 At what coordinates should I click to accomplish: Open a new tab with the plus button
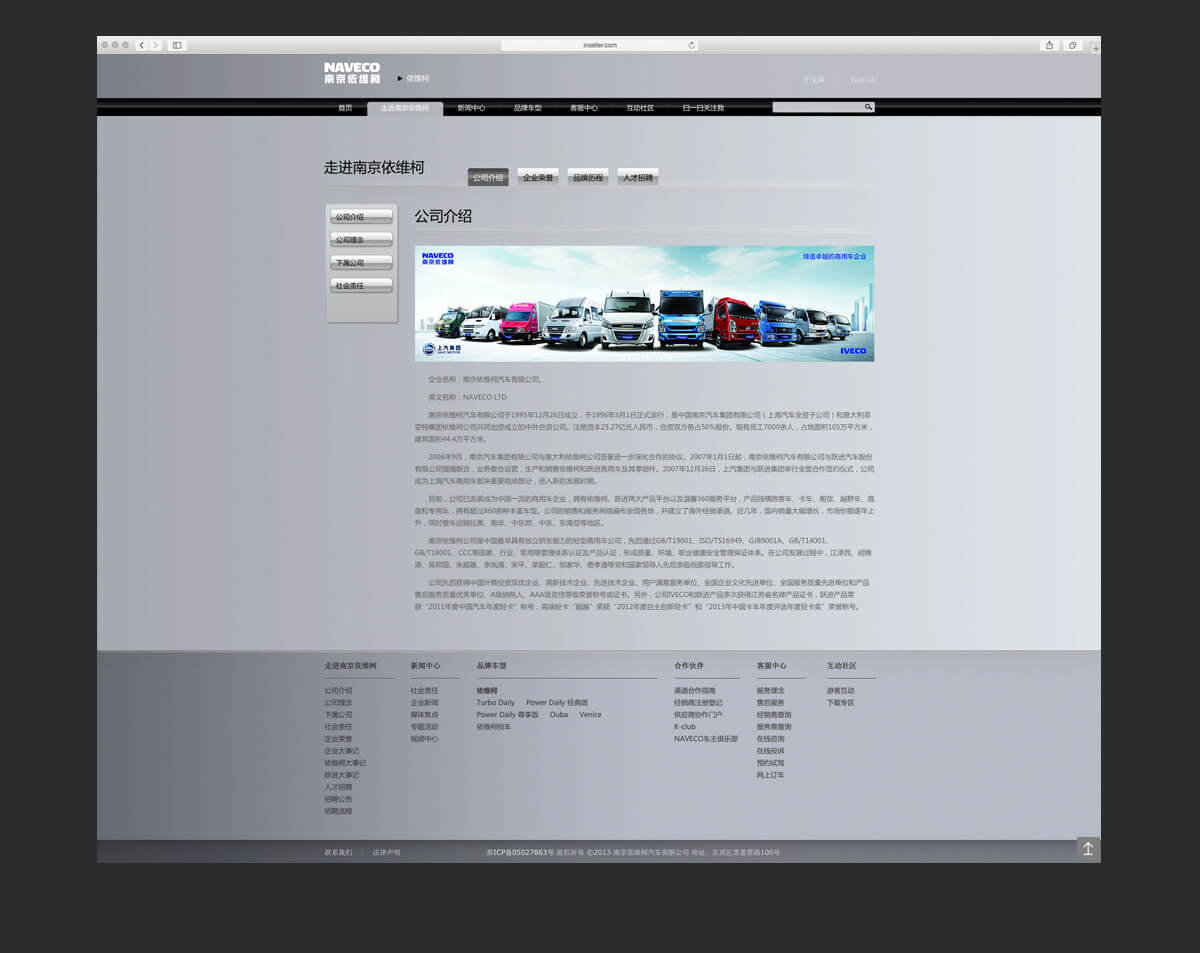(x=1096, y=47)
